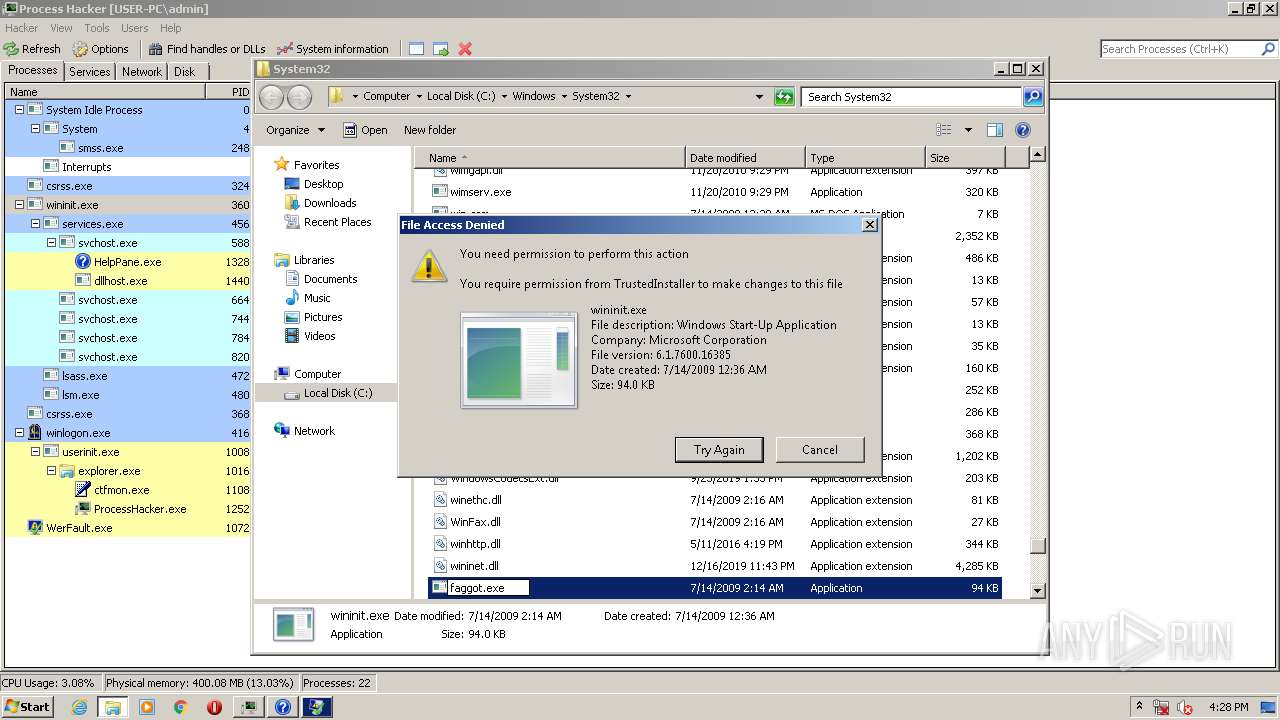
Task: Open the Hacker menu
Action: point(21,28)
